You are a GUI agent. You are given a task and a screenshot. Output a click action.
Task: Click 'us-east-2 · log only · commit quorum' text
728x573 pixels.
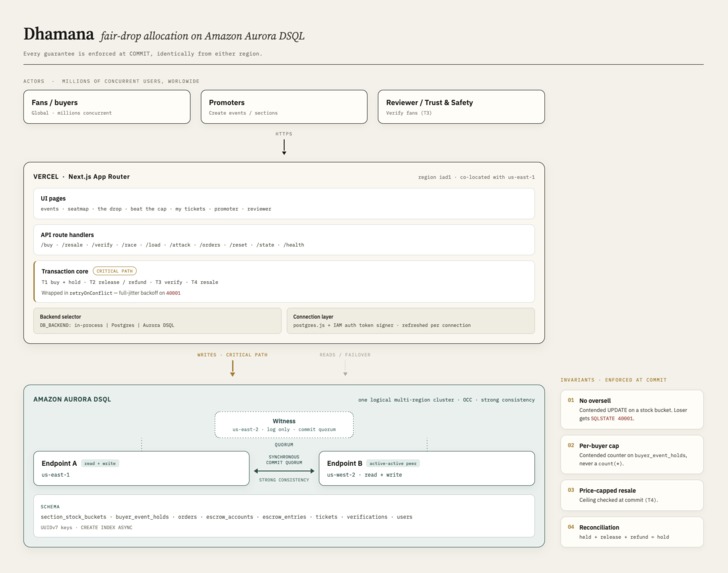(x=284, y=429)
